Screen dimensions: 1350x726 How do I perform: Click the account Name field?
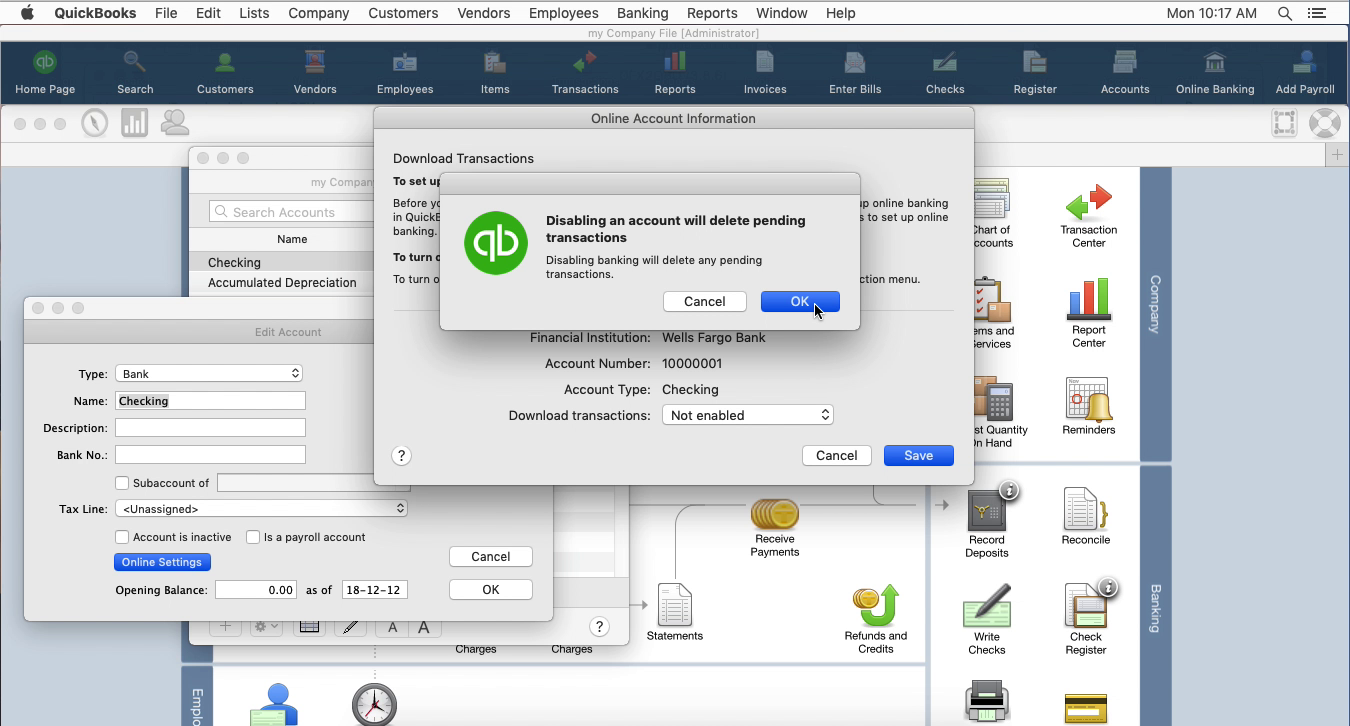pos(210,400)
